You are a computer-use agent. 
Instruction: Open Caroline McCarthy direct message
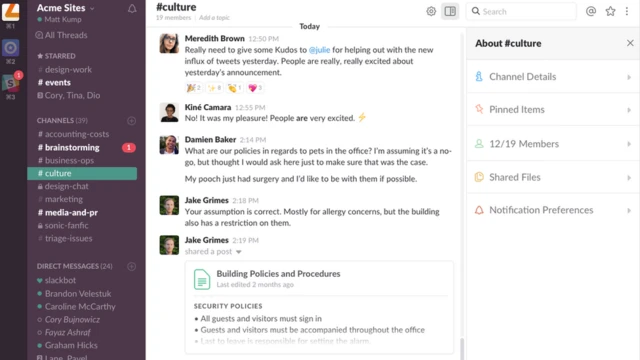pos(76,307)
